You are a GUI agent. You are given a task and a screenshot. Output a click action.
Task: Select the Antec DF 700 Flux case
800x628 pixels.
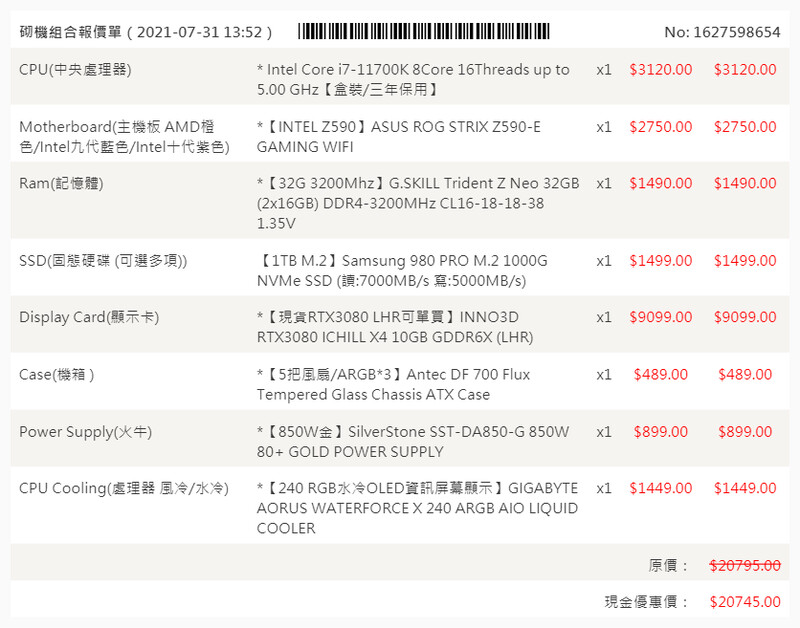[394, 384]
